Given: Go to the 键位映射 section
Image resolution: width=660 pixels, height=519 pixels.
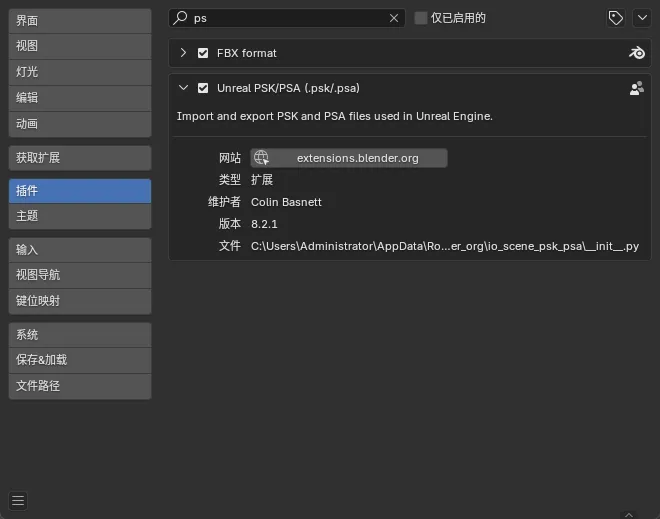Looking at the screenshot, I should [x=80, y=301].
